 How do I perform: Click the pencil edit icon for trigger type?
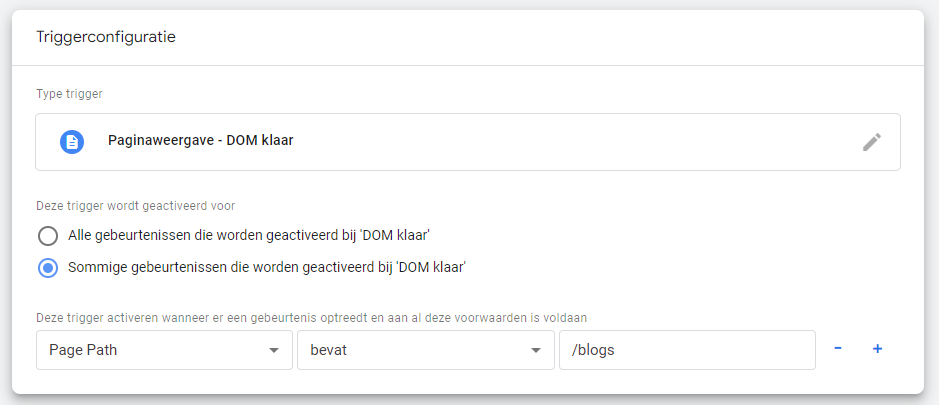pos(872,142)
